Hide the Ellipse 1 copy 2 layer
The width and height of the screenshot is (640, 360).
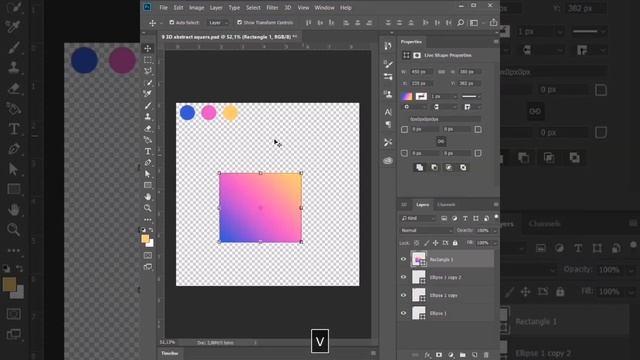point(403,277)
